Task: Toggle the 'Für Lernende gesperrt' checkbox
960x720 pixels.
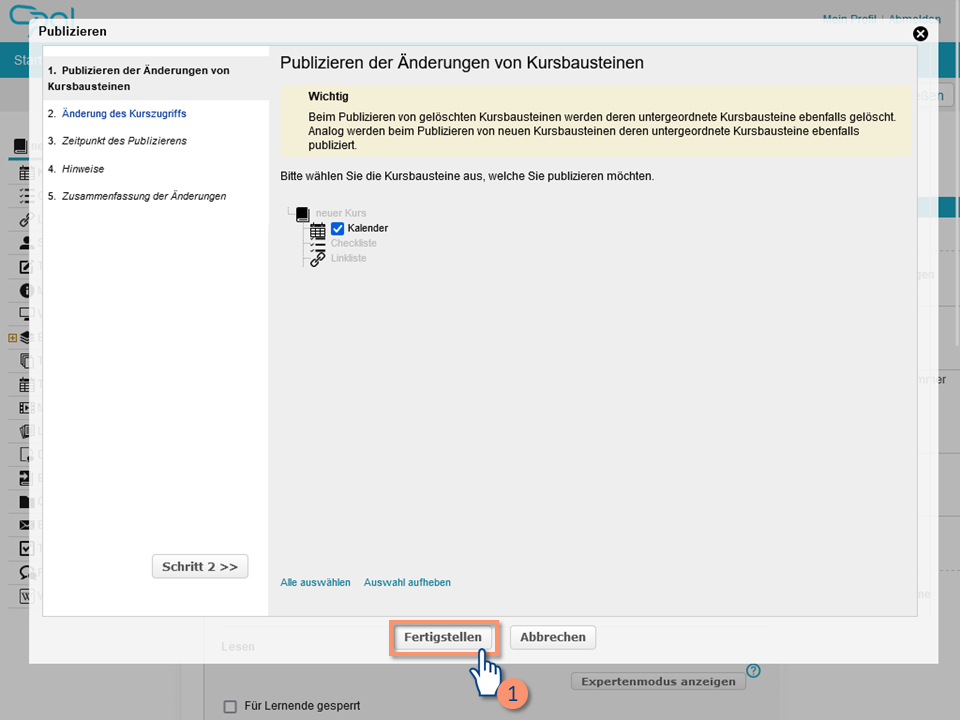Action: coord(231,706)
